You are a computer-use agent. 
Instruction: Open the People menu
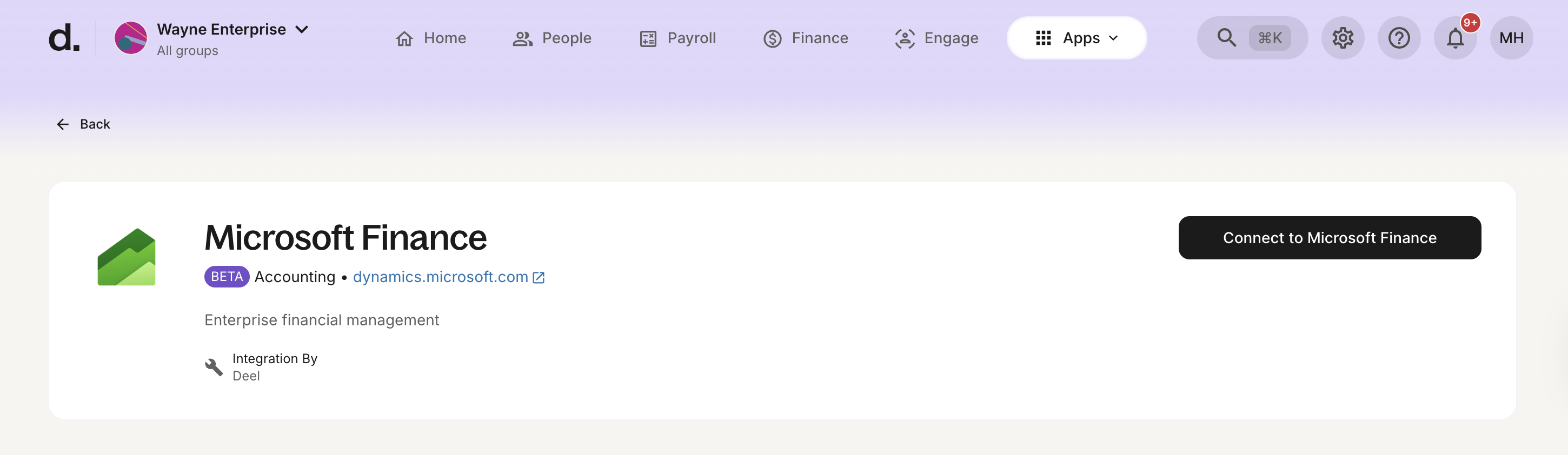click(552, 38)
